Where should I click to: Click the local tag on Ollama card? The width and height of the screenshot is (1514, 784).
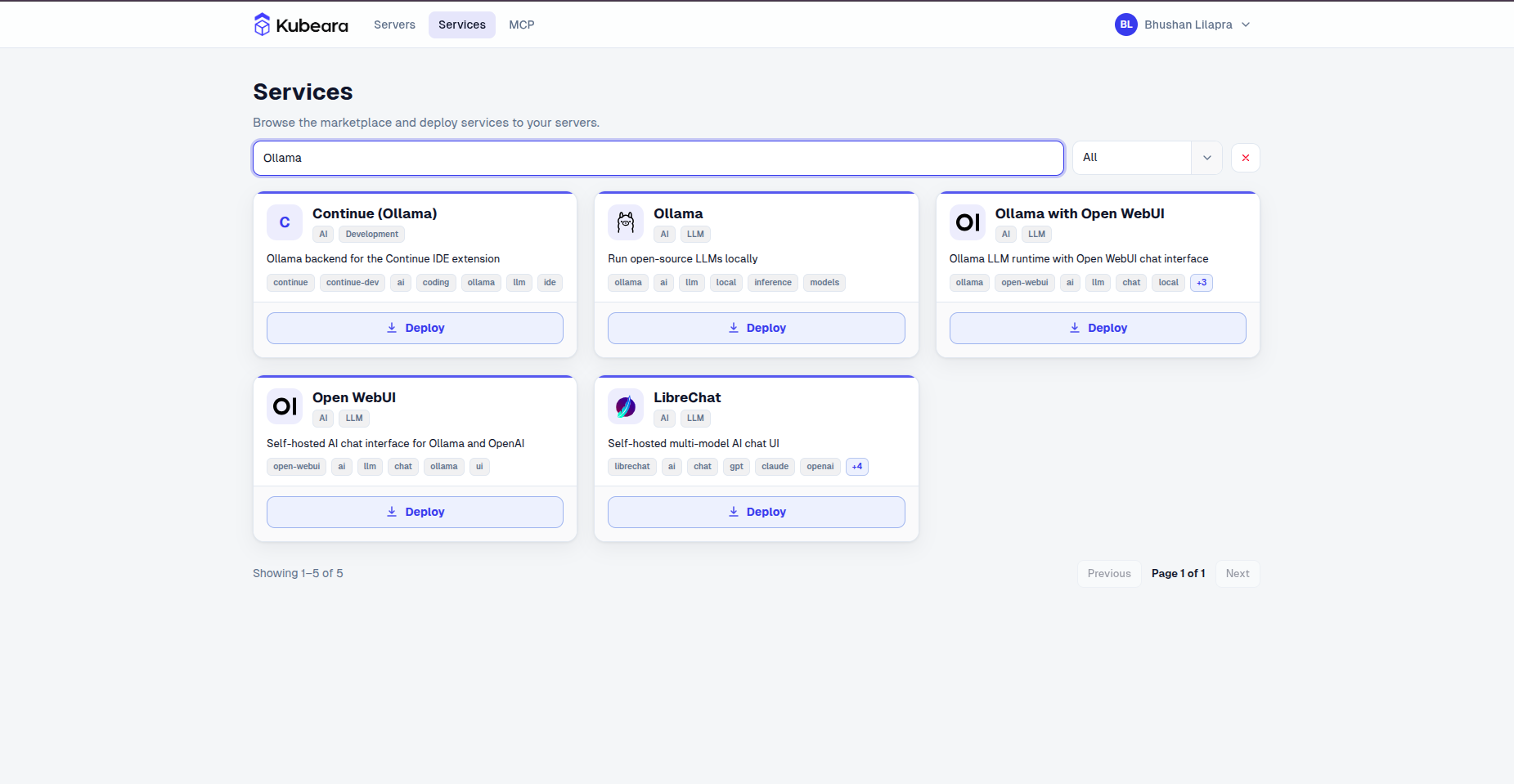point(726,283)
